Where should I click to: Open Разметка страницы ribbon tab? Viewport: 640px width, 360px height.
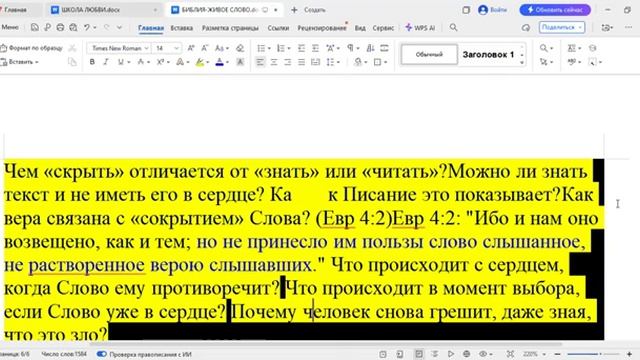pyautogui.click(x=230, y=28)
